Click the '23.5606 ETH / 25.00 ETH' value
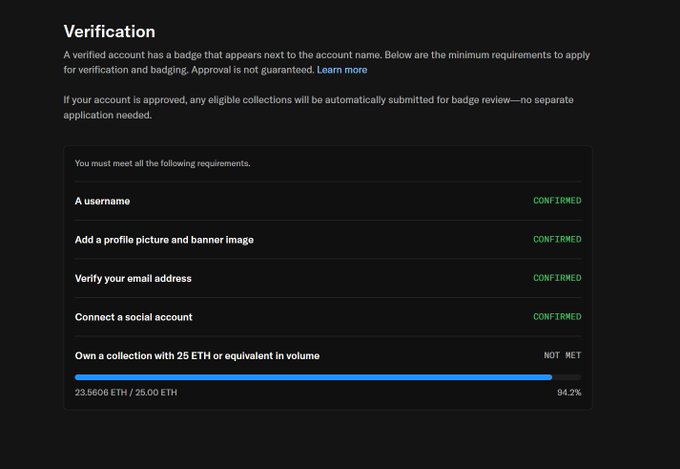 click(x=126, y=393)
